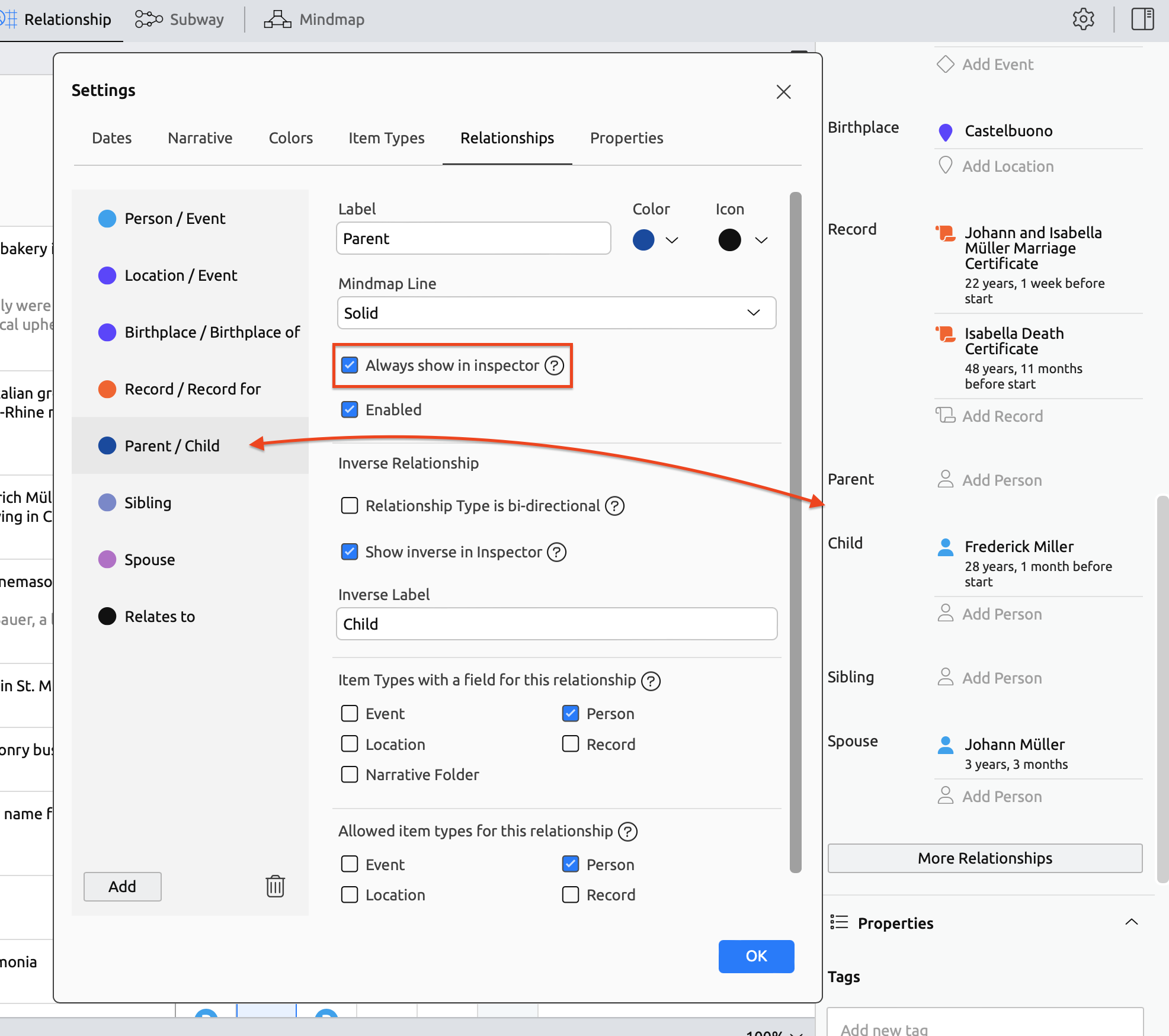Viewport: 1169px width, 1036px height.
Task: Click the OK button
Action: (756, 955)
